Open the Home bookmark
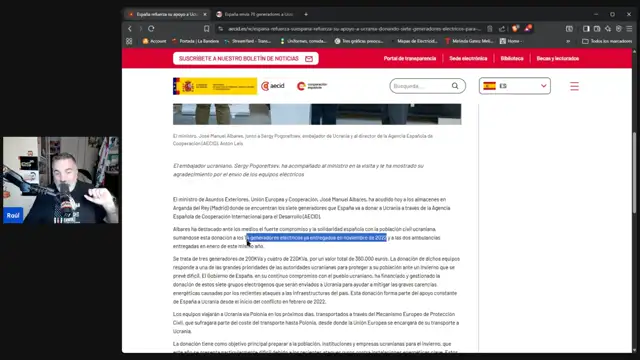 pyautogui.click(x=510, y=41)
